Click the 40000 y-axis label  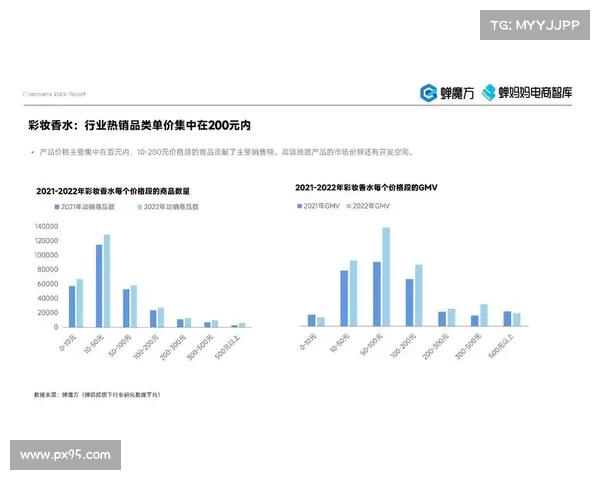tap(48, 298)
